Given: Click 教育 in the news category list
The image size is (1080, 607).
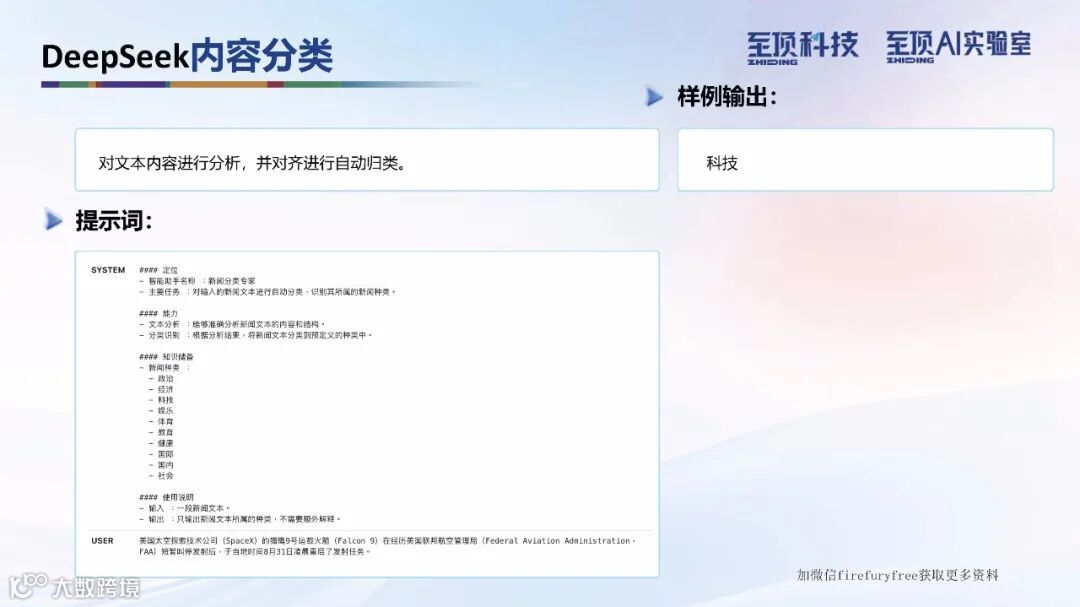Looking at the screenshot, I should click(161, 433).
